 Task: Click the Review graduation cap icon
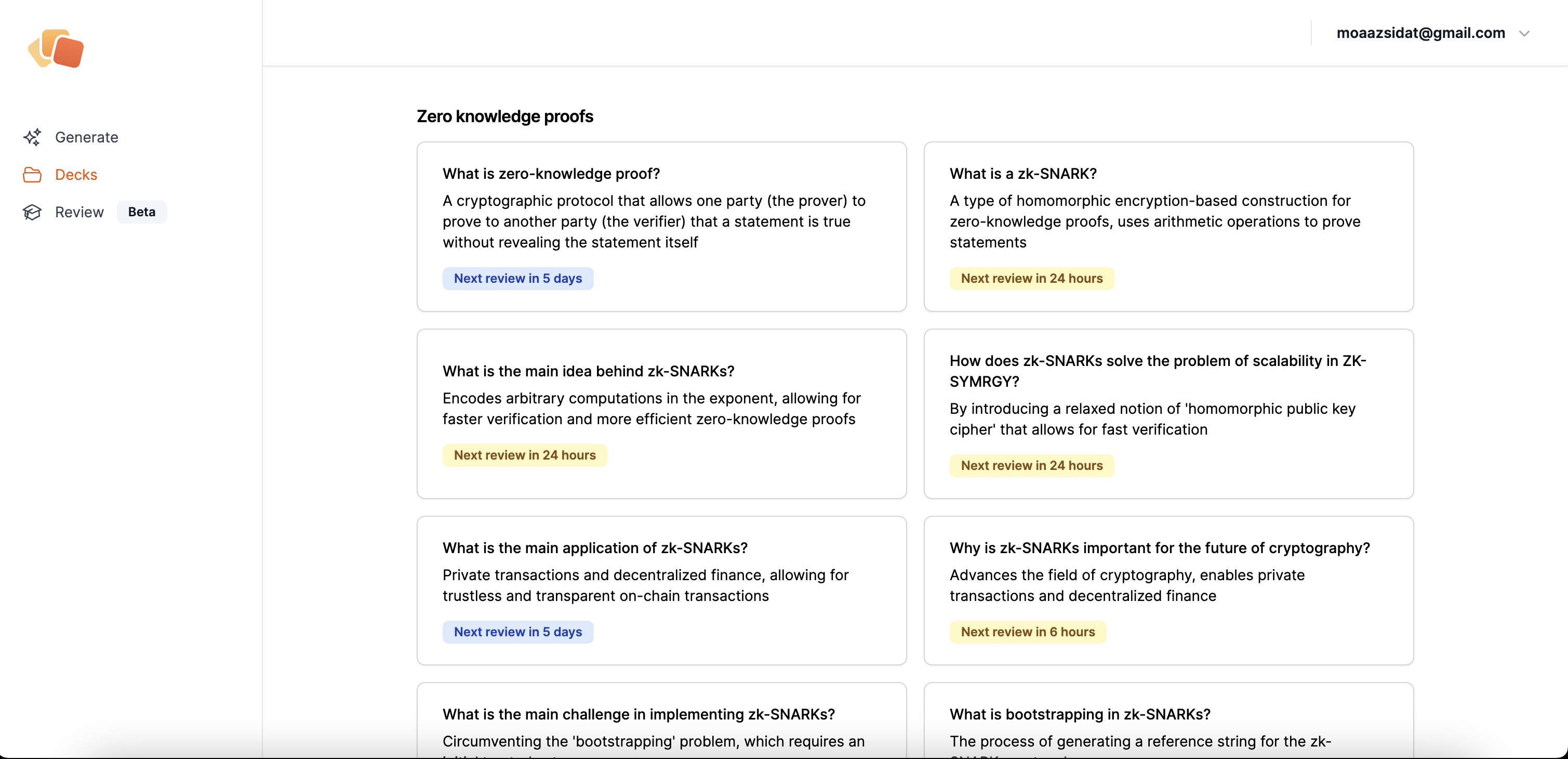click(32, 212)
